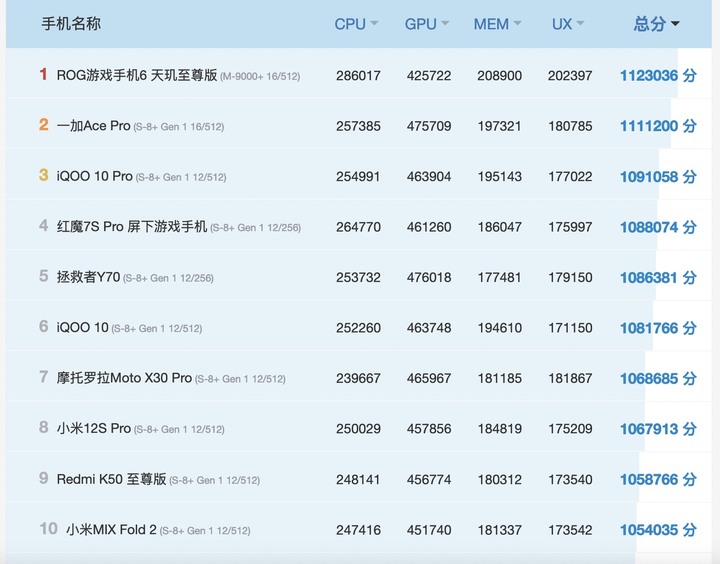Open iQOO 10 Pro entry
Screen dimensions: 720x564
pos(95,176)
